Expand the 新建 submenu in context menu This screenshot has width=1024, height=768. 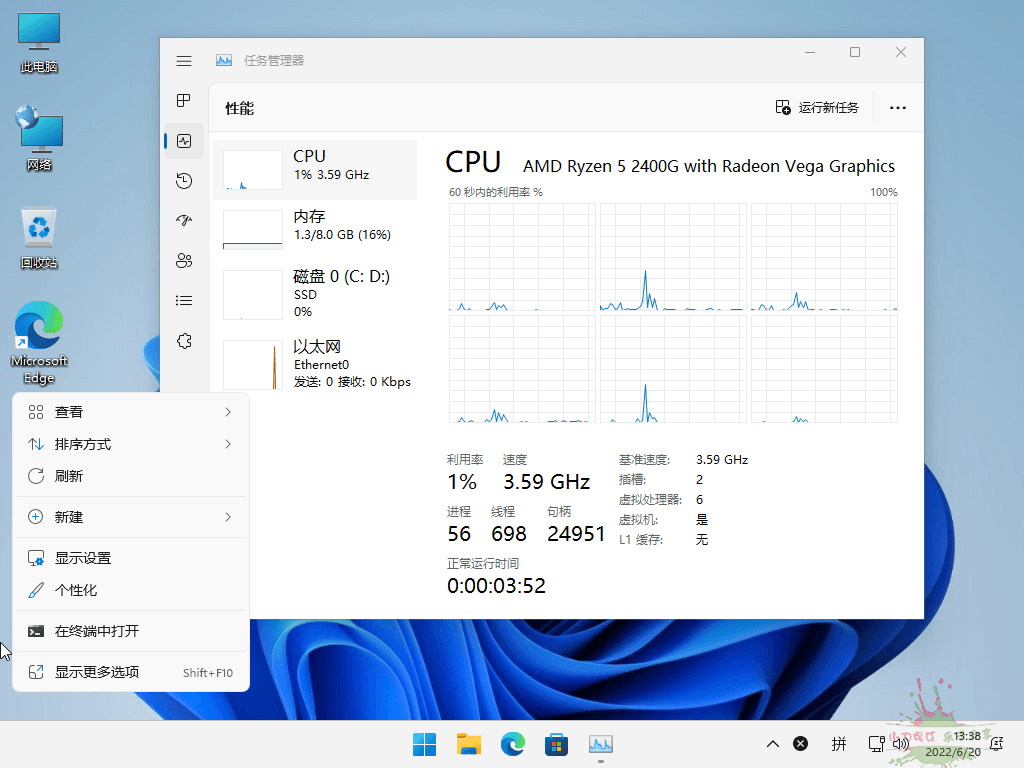pos(130,517)
